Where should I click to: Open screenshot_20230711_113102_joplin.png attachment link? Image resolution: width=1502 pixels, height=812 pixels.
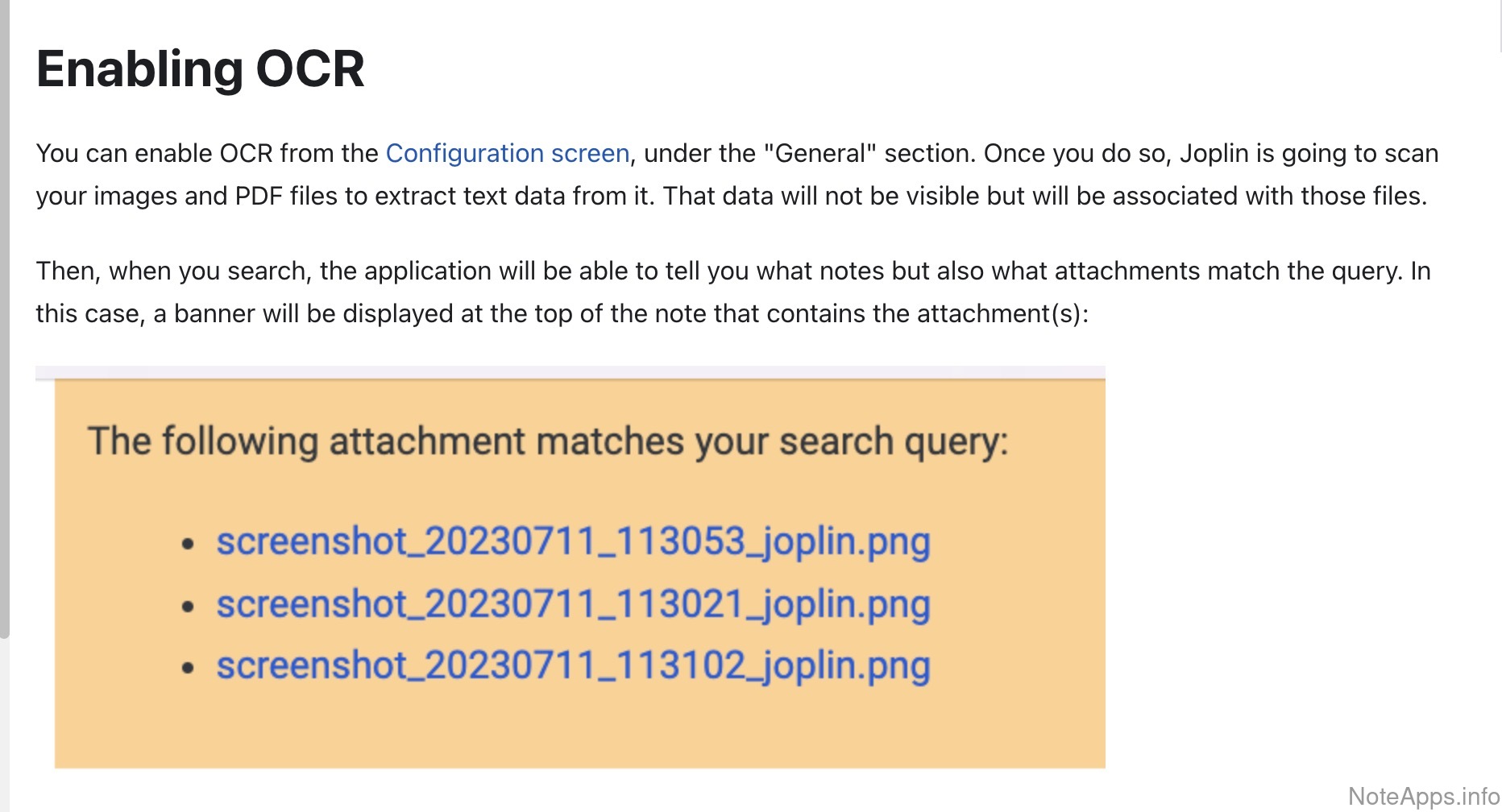pyautogui.click(x=573, y=666)
